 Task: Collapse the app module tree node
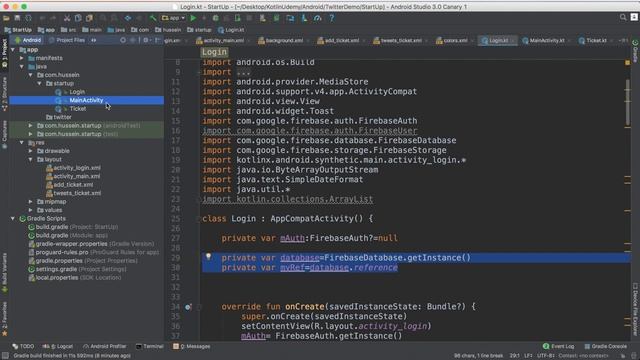[x=13, y=50]
